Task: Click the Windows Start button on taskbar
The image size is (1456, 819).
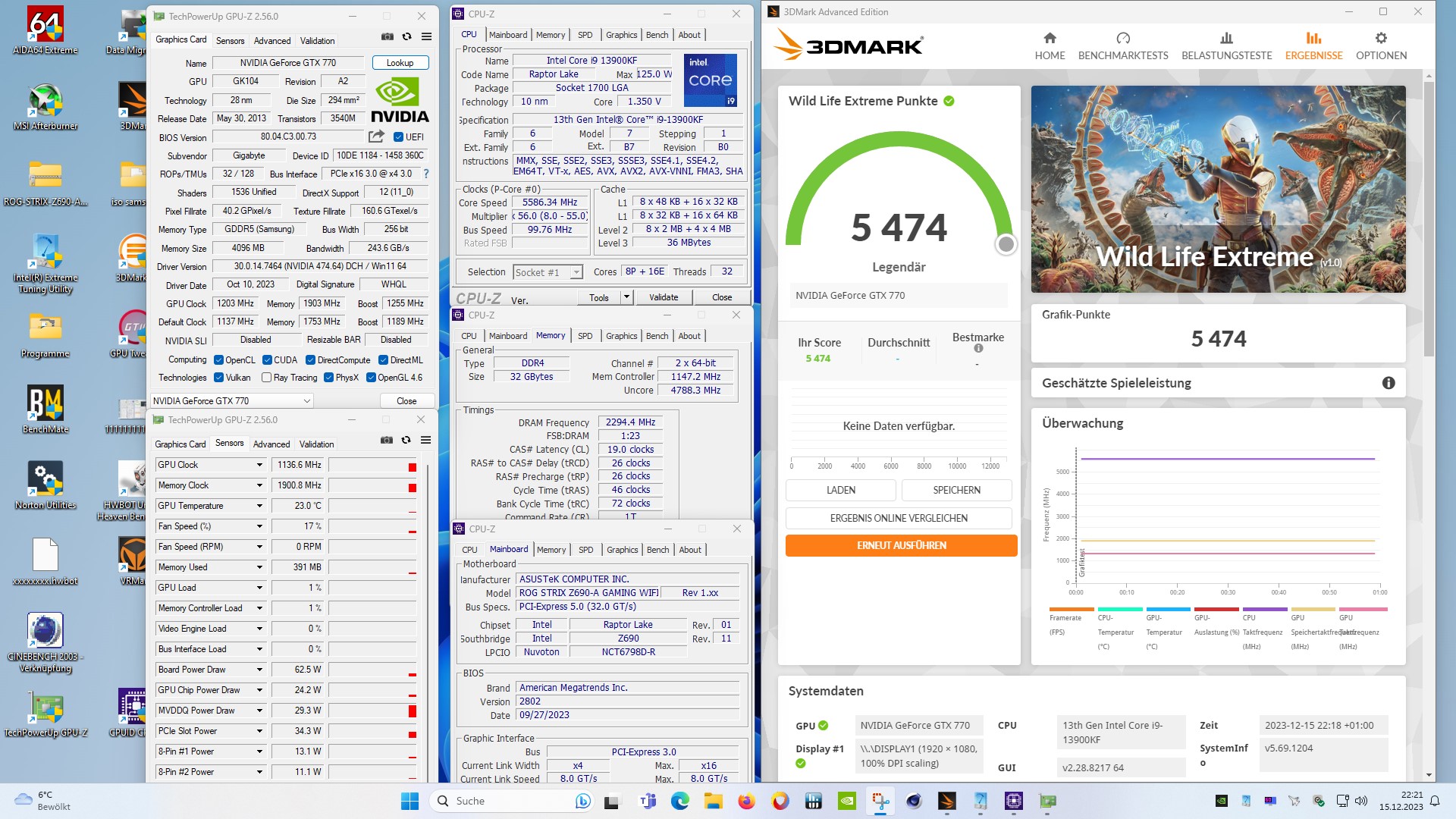Action: tap(409, 801)
